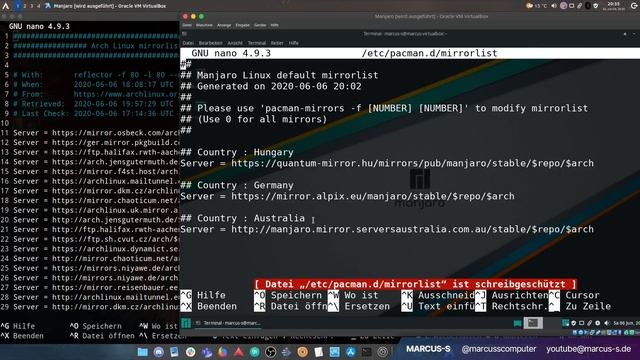This screenshot has height=360, width=640.
Task: Click '^G Hilfe' shortcut in left nano
Action: pos(18,326)
